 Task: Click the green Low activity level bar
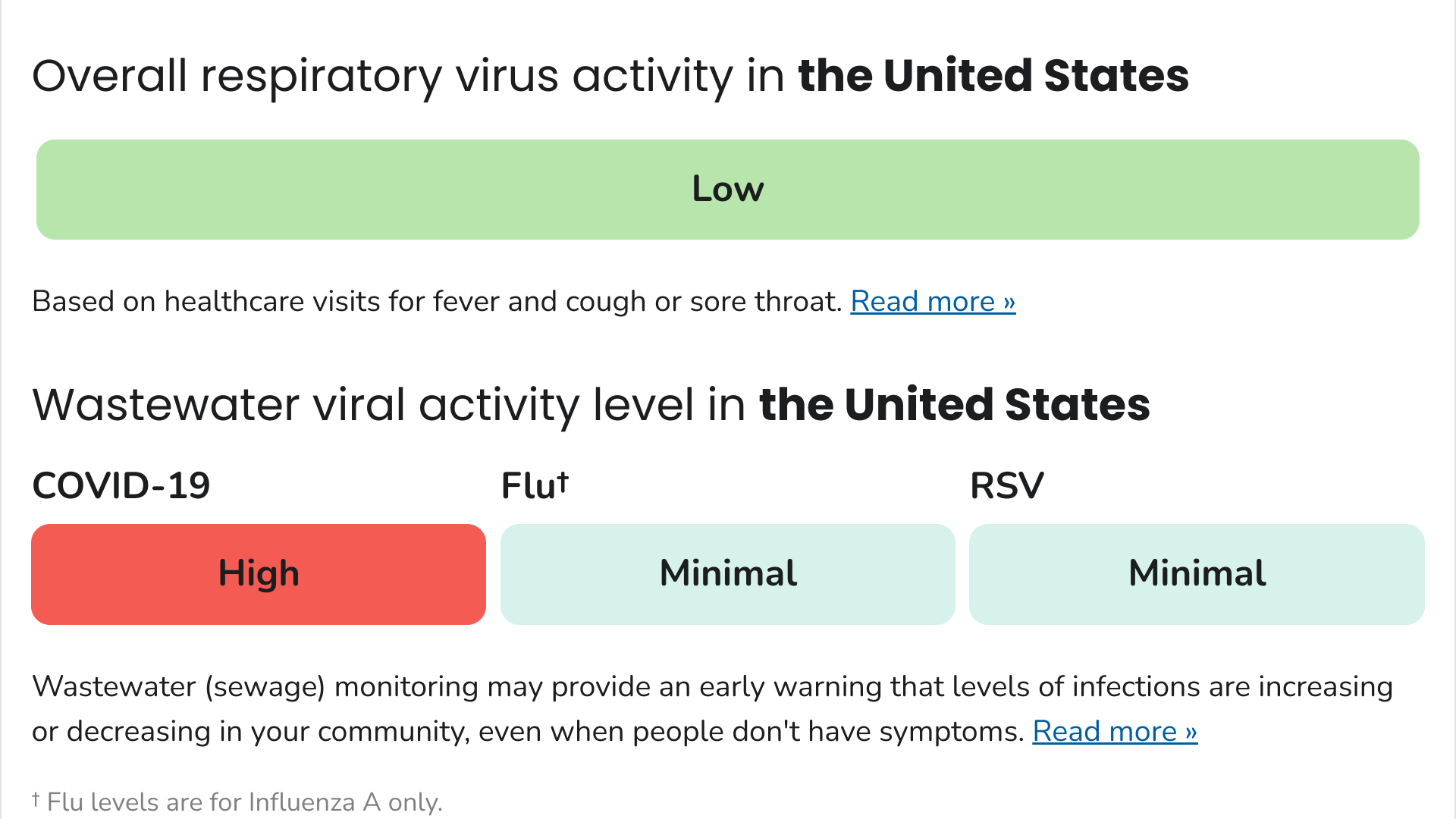[727, 190]
